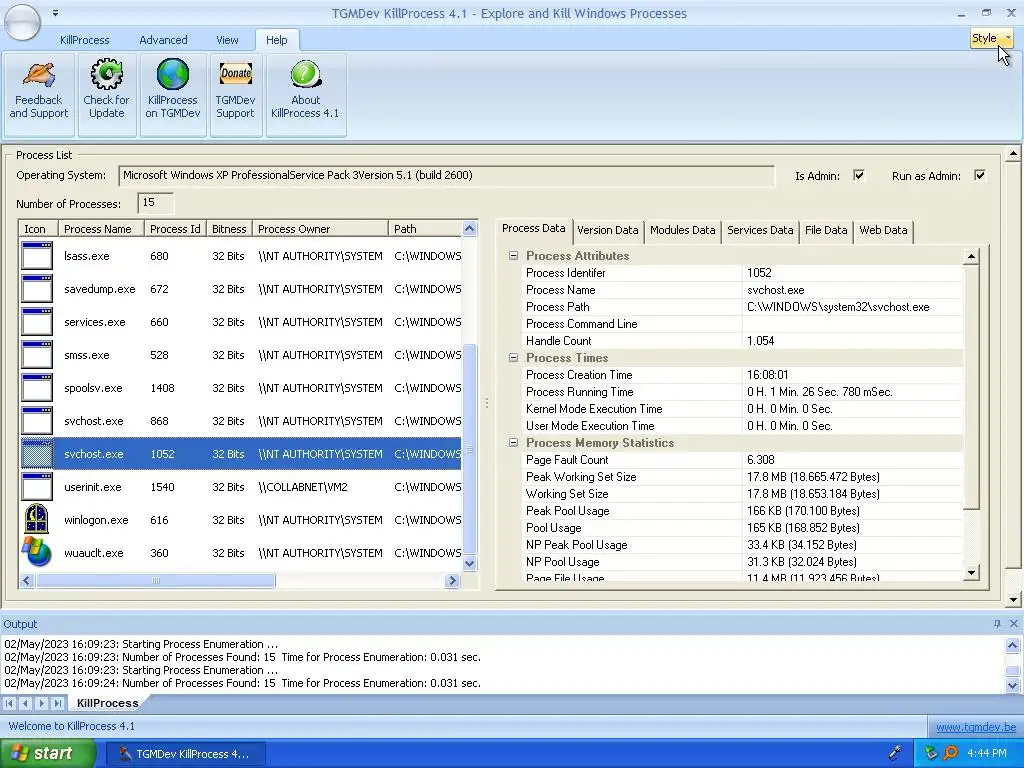Collapse the Process Memory Statistics group
This screenshot has height=768, width=1024.
click(x=513, y=443)
